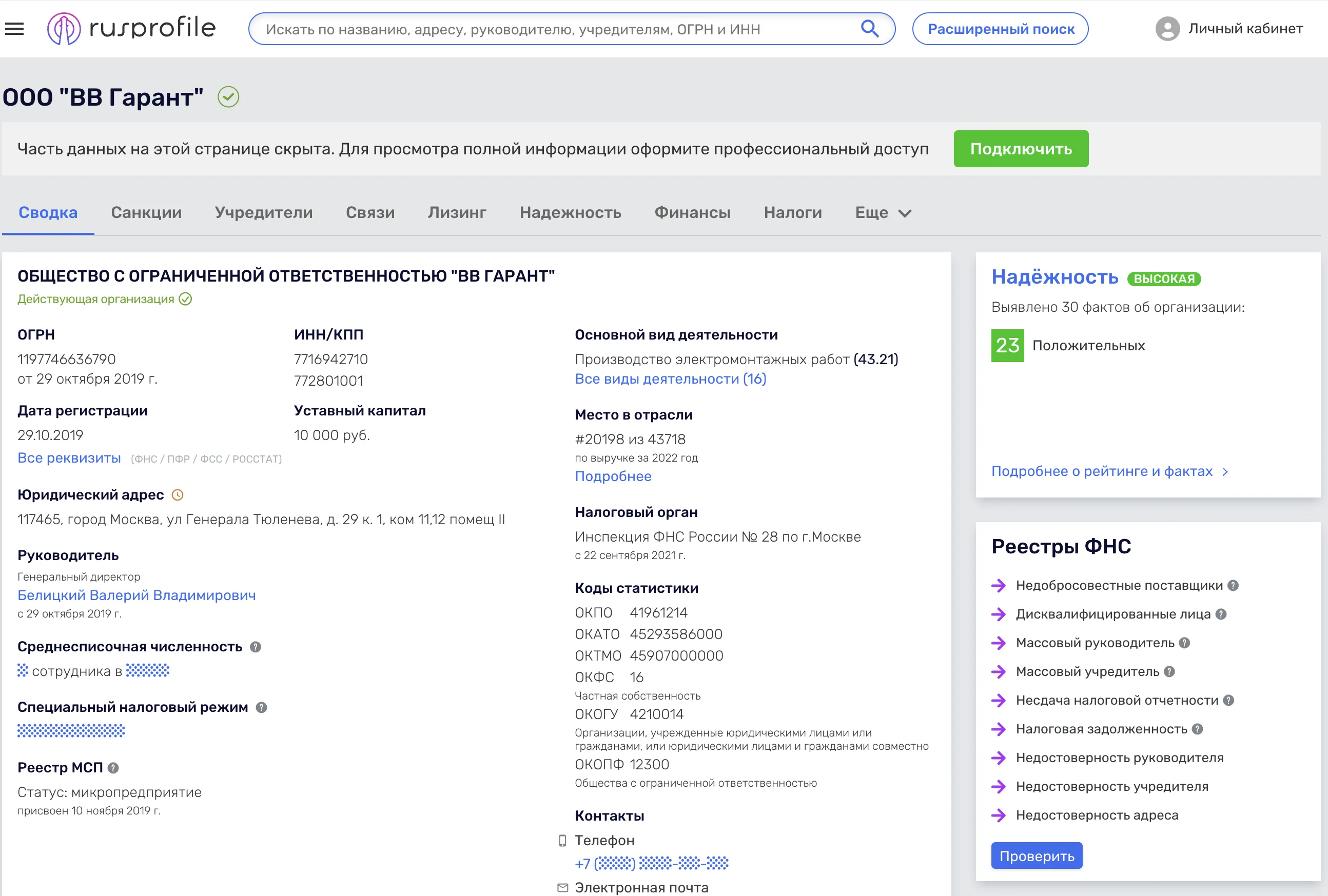
Task: Open the Санкции tab
Action: [146, 212]
